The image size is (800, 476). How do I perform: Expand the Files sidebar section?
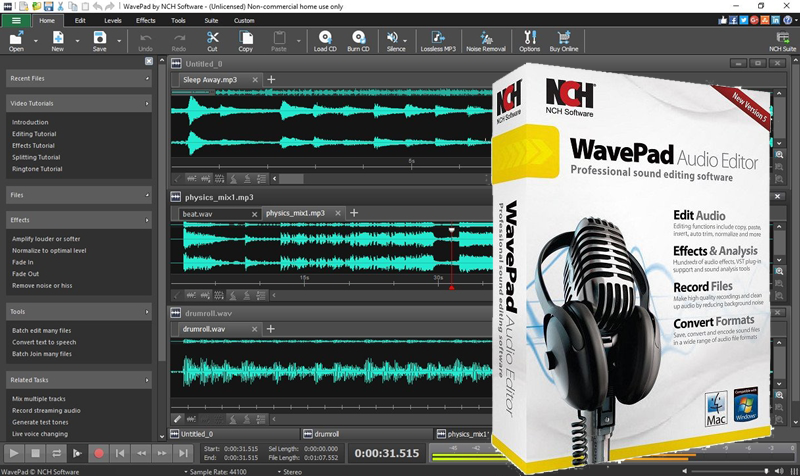79,195
